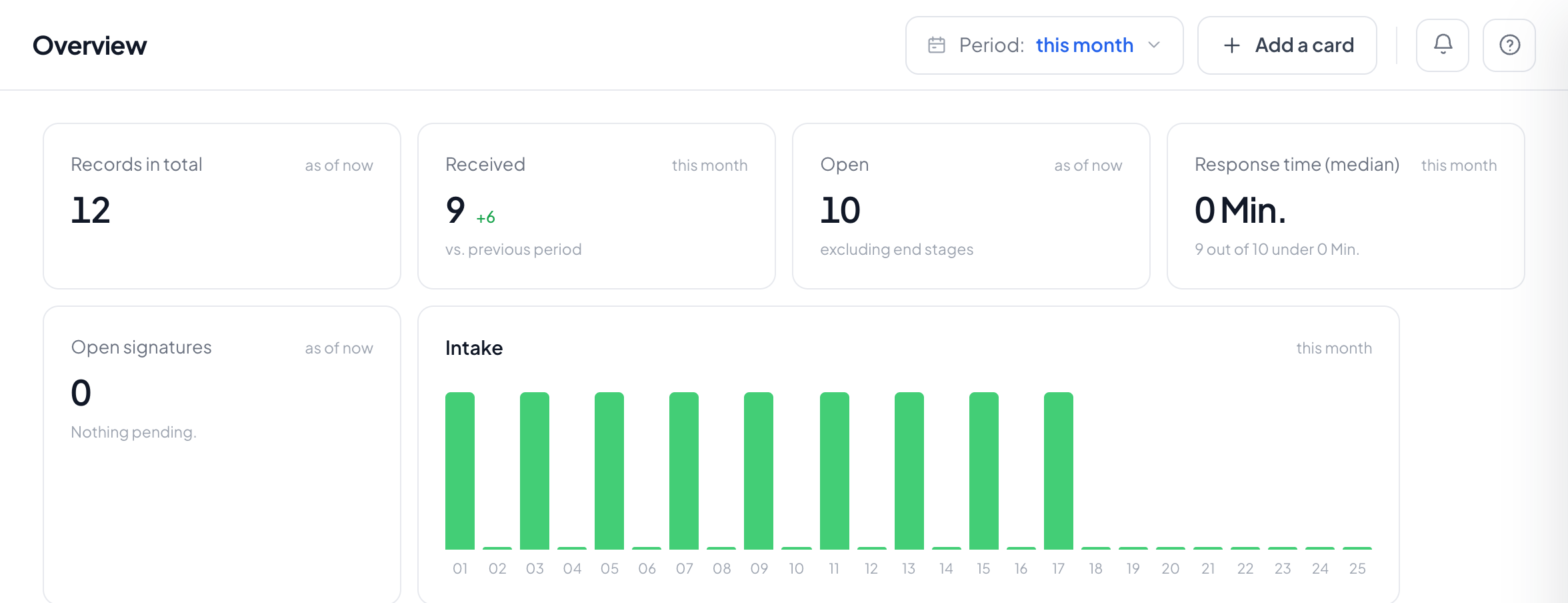Click the 'this month' label on Intake card

(1334, 348)
